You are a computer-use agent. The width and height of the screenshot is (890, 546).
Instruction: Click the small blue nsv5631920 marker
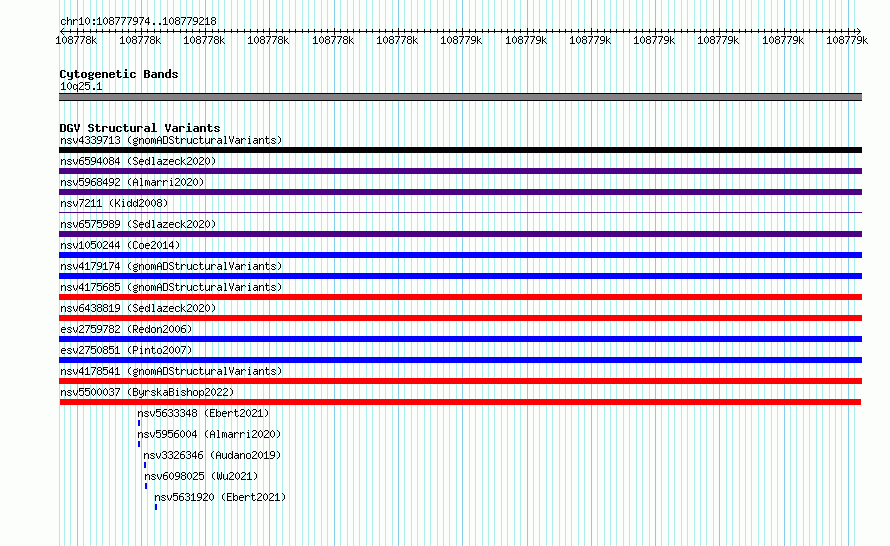(x=156, y=507)
